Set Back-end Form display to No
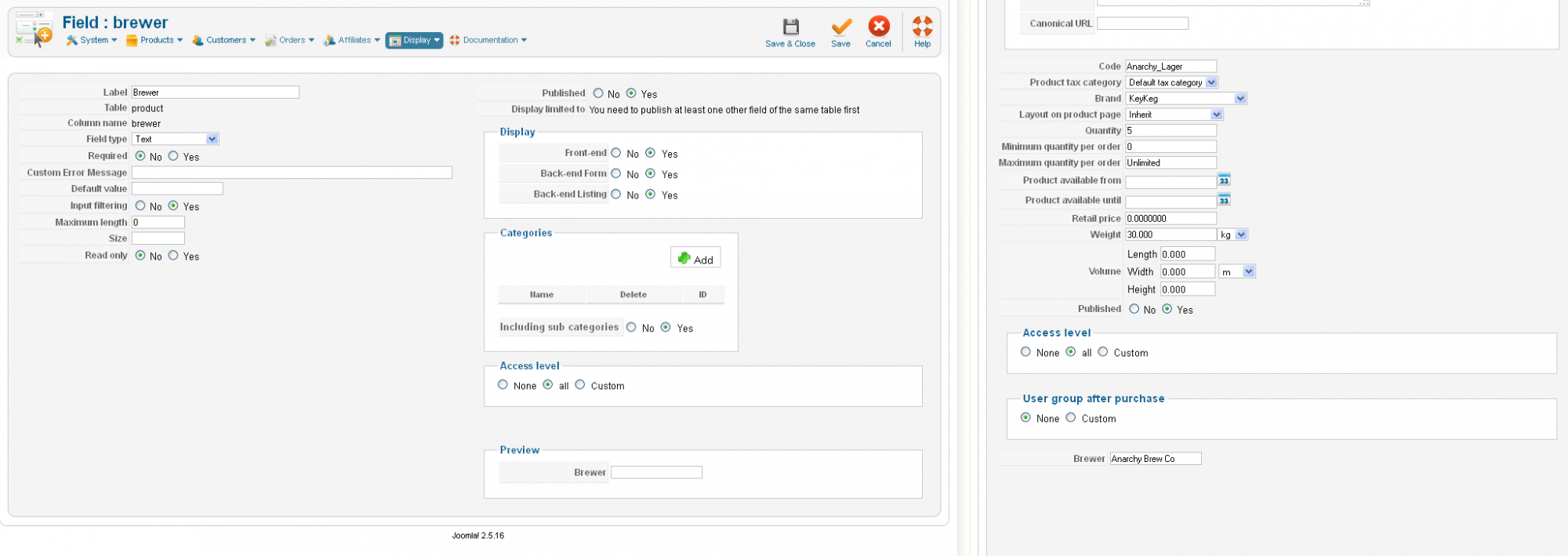Screen dimensions: 1568x556 click(x=616, y=173)
